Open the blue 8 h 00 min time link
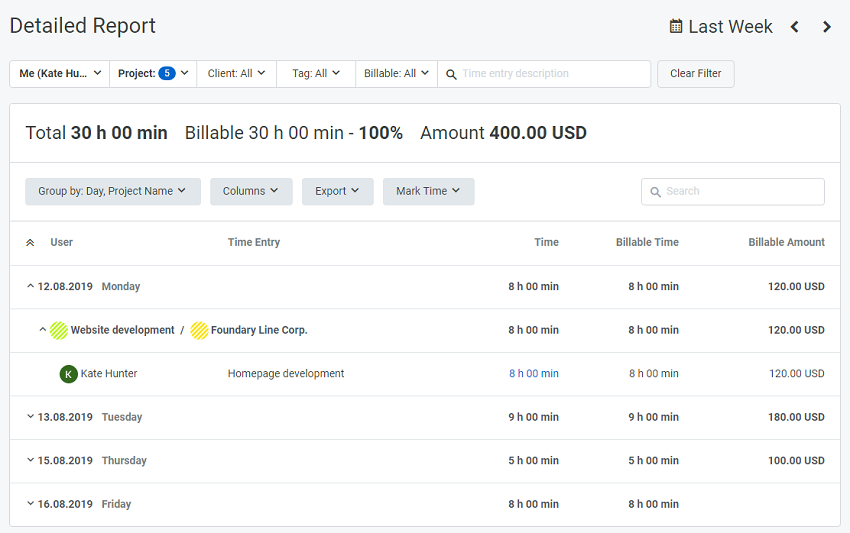The width and height of the screenshot is (850, 533). click(533, 374)
